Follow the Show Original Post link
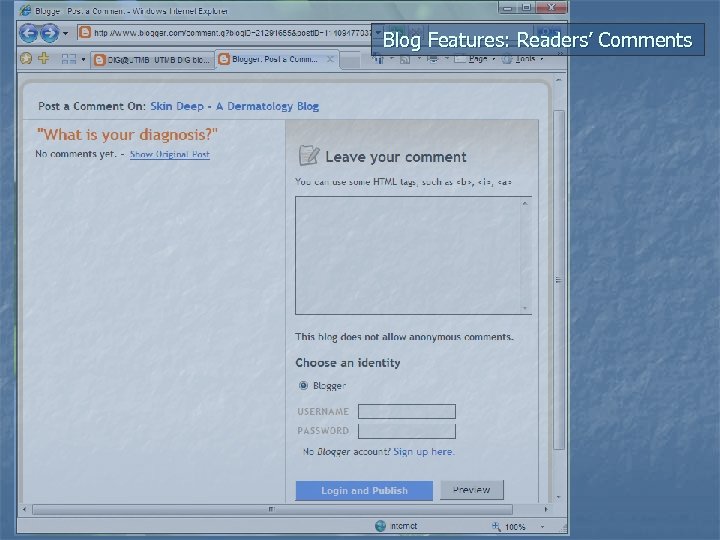720x540 pixels. coord(170,154)
